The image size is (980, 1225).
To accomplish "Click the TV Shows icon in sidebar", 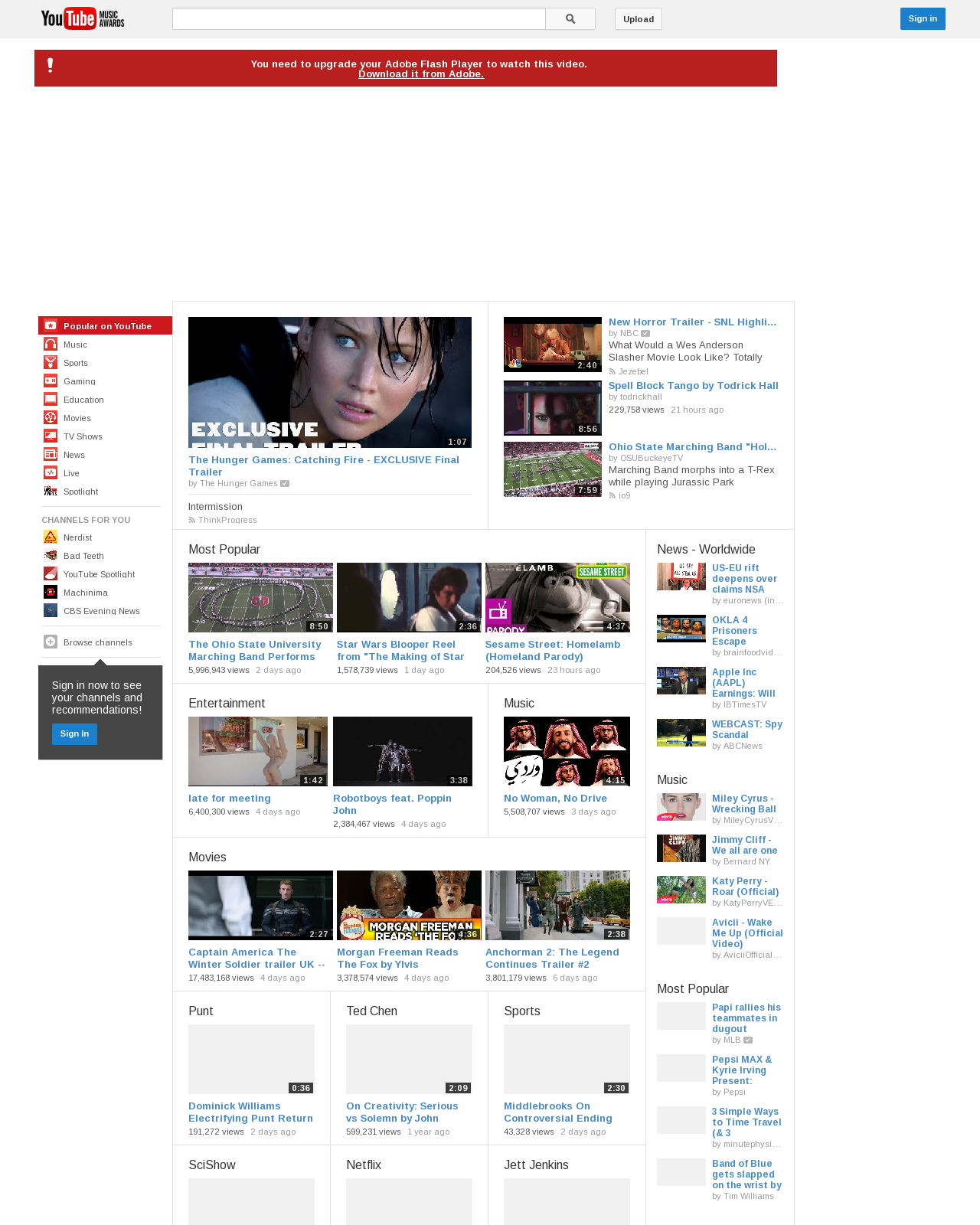I will (51, 436).
